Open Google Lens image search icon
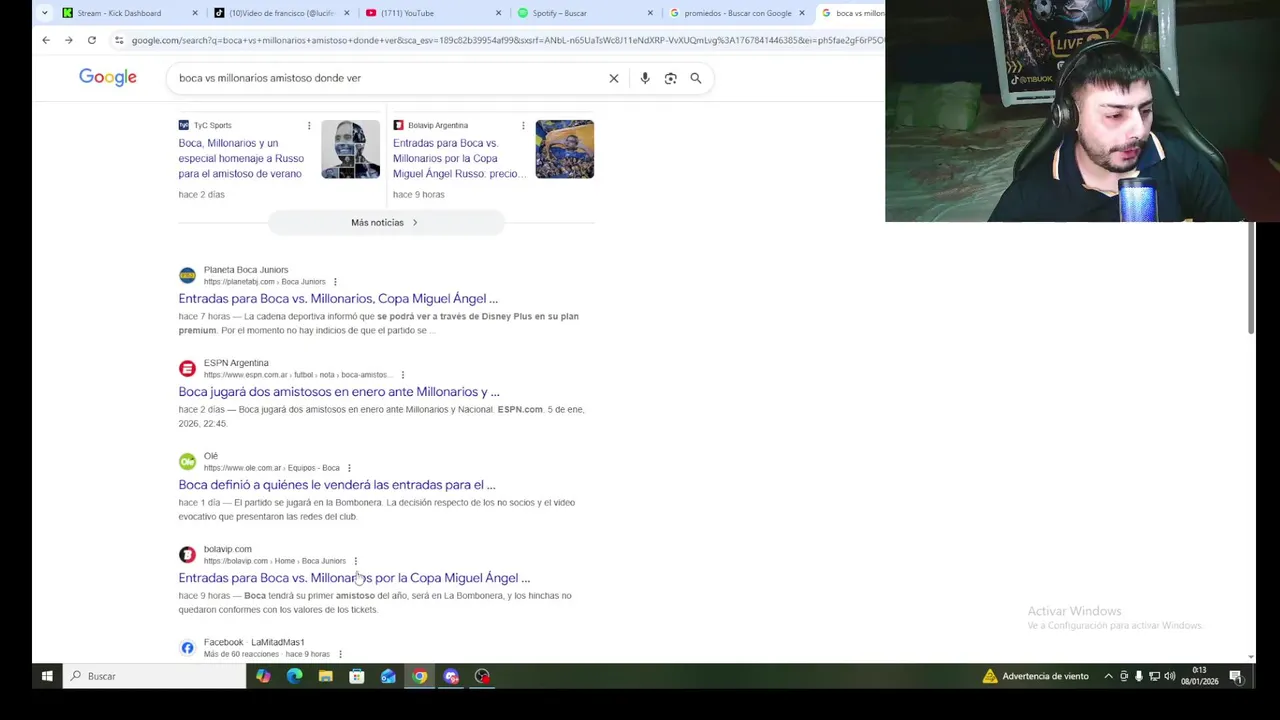Screen dimensions: 1280x720 tap(671, 78)
